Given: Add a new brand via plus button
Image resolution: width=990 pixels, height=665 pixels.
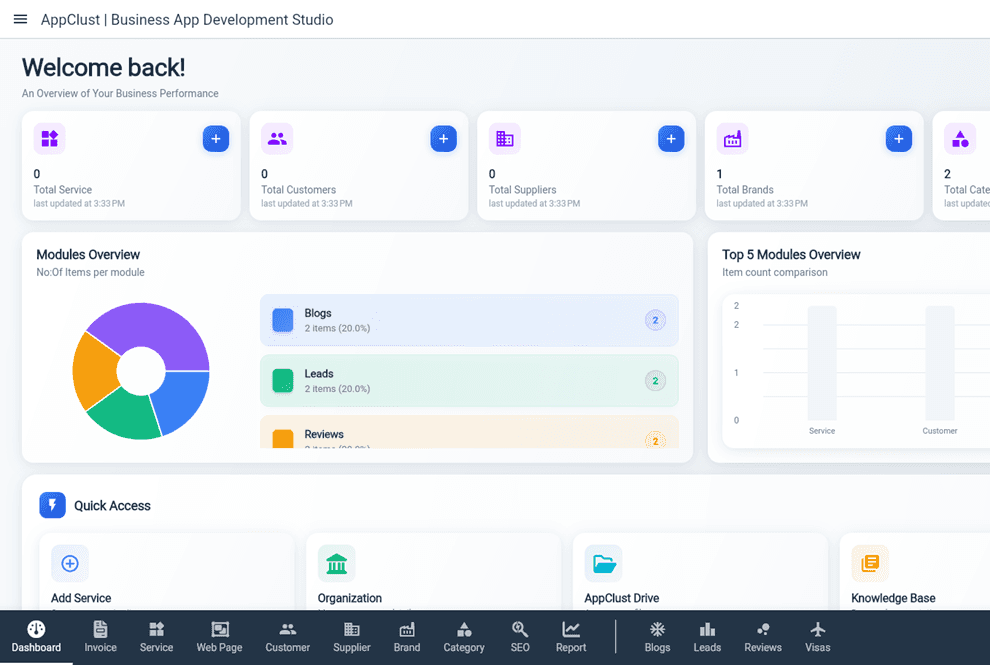Looking at the screenshot, I should 898,139.
